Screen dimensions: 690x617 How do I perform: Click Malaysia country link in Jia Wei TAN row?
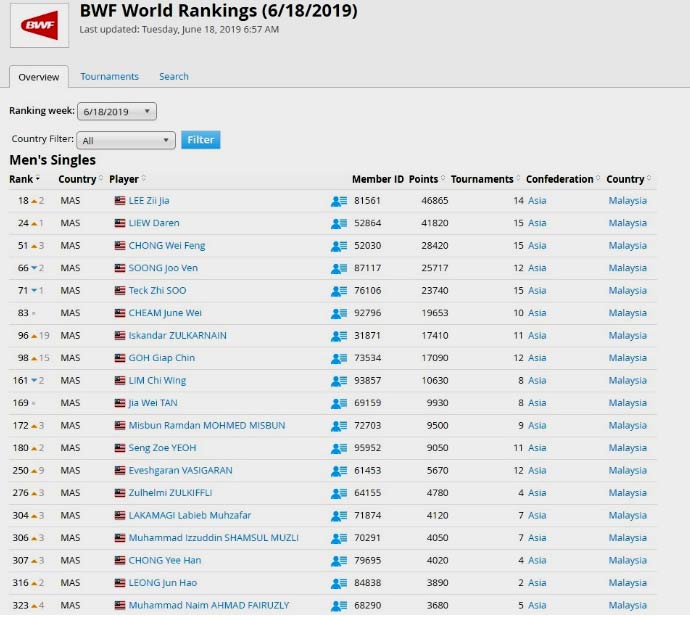(x=627, y=403)
